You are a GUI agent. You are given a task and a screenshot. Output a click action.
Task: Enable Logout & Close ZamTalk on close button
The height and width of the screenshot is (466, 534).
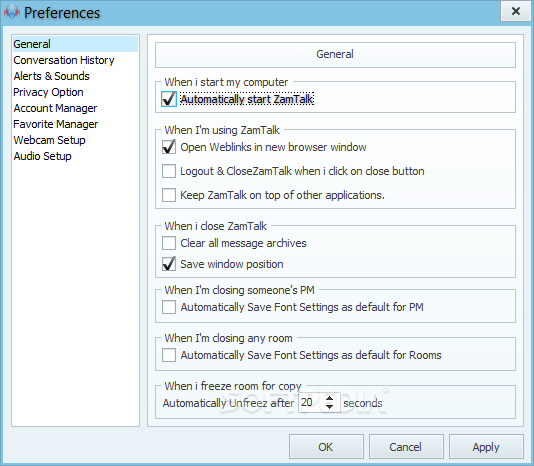coord(169,171)
